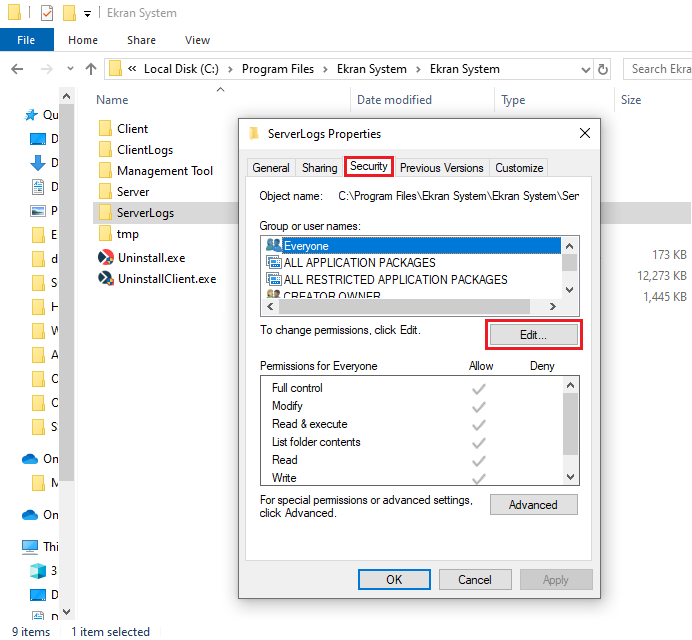Select the Management Tool folder icon
Image resolution: width=692 pixels, height=640 pixels.
coord(106,171)
